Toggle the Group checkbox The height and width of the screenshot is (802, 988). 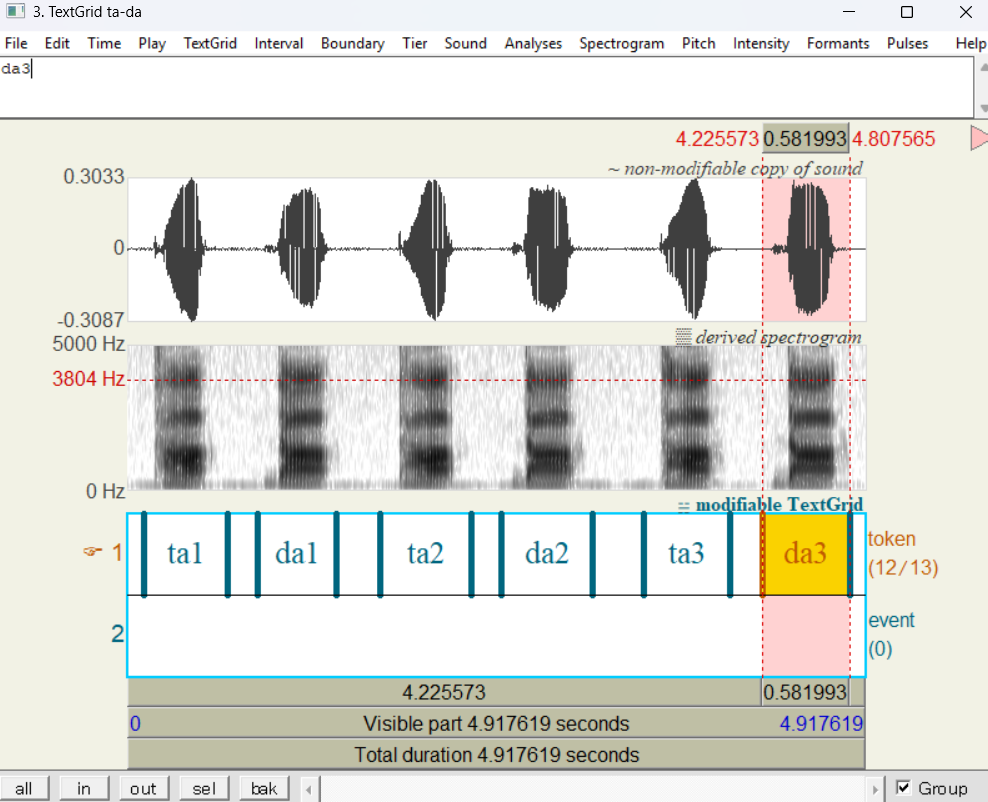903,788
